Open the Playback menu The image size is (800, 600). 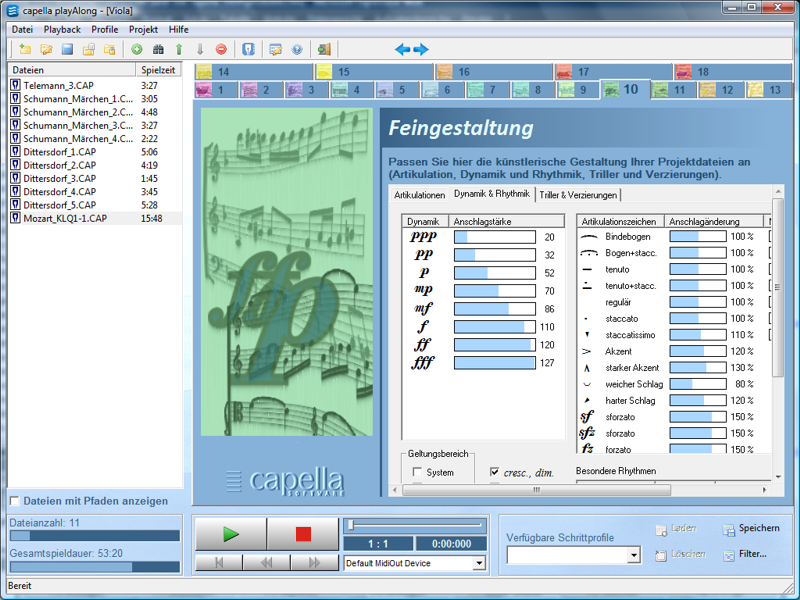(x=62, y=30)
